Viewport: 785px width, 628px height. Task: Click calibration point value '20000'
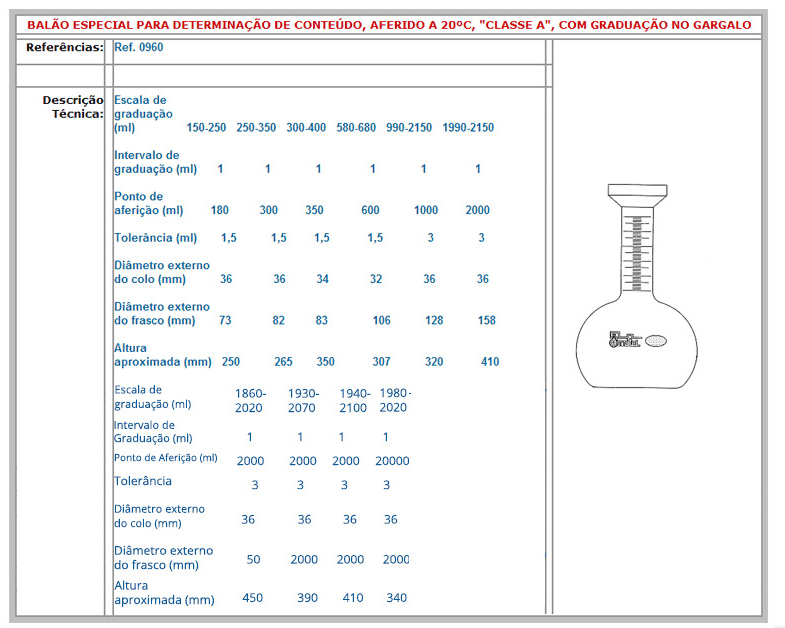click(x=392, y=461)
